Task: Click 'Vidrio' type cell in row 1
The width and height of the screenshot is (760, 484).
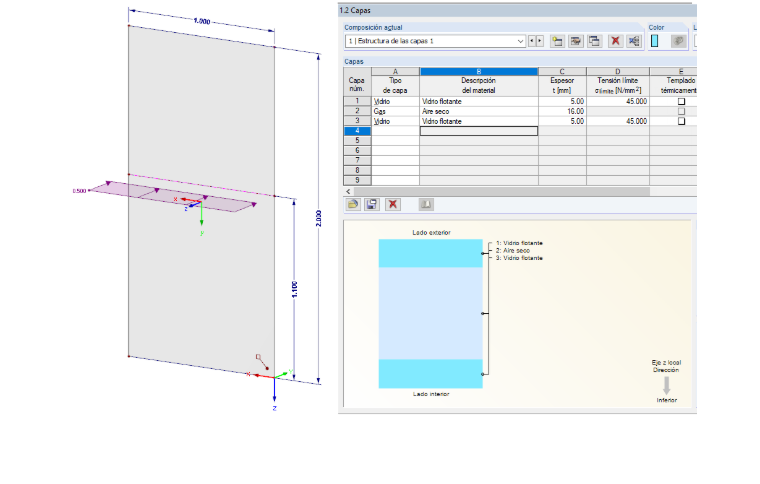Action: click(x=395, y=101)
